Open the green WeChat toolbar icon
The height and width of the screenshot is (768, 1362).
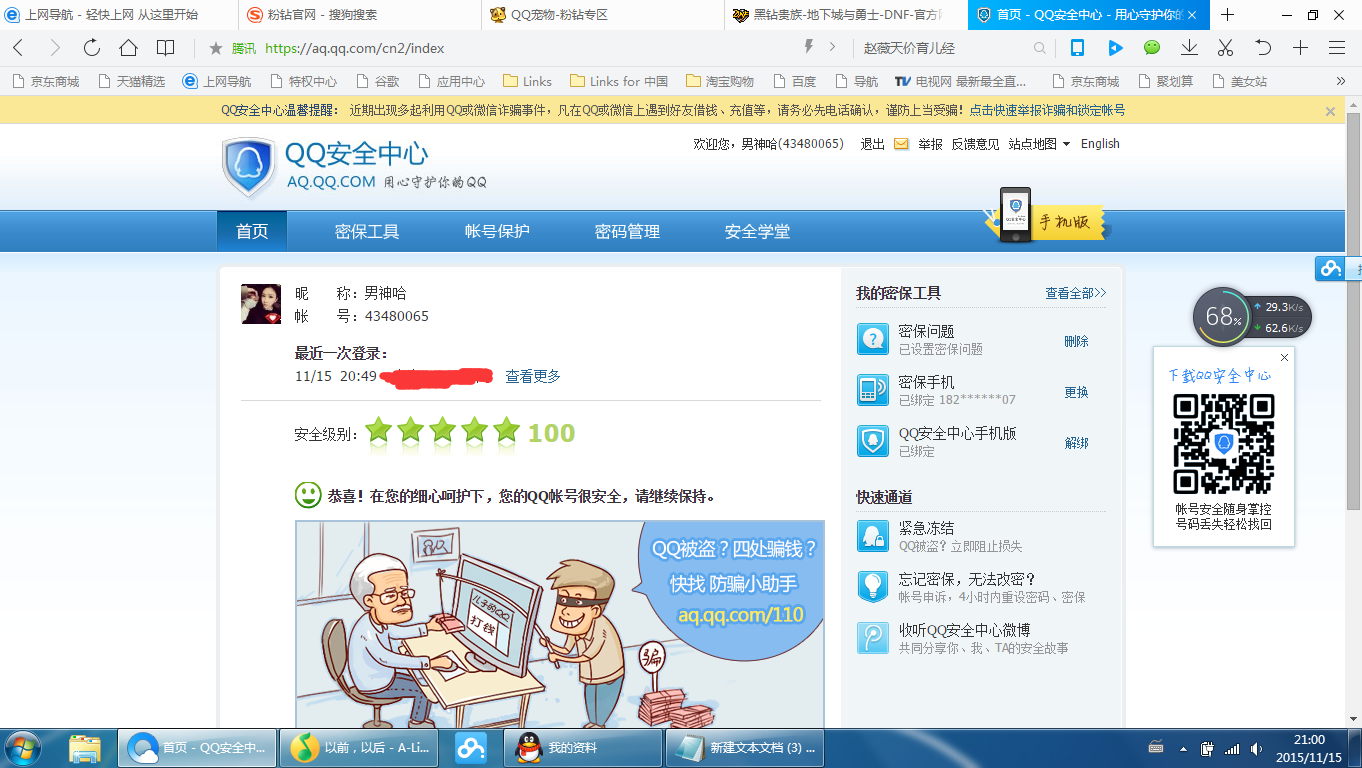click(1152, 48)
